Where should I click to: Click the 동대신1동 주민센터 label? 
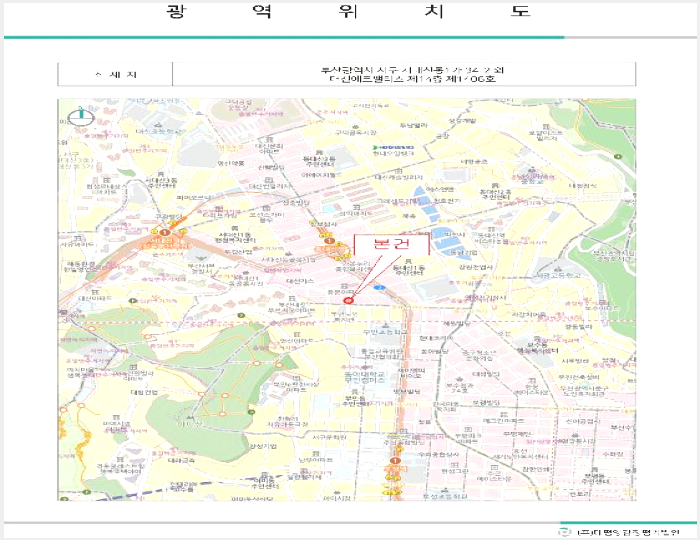[x=408, y=270]
